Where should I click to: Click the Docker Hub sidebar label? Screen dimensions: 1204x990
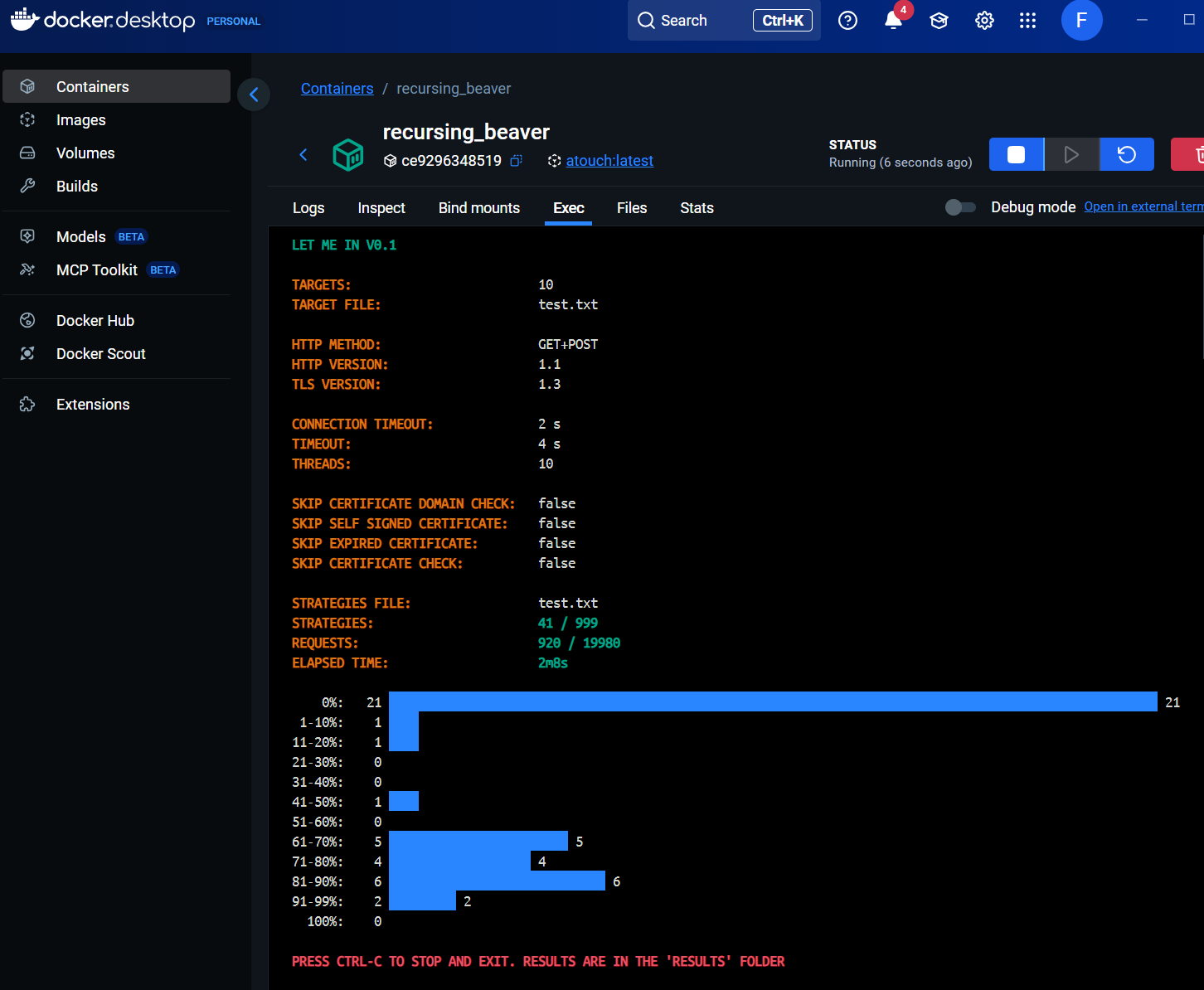click(95, 320)
